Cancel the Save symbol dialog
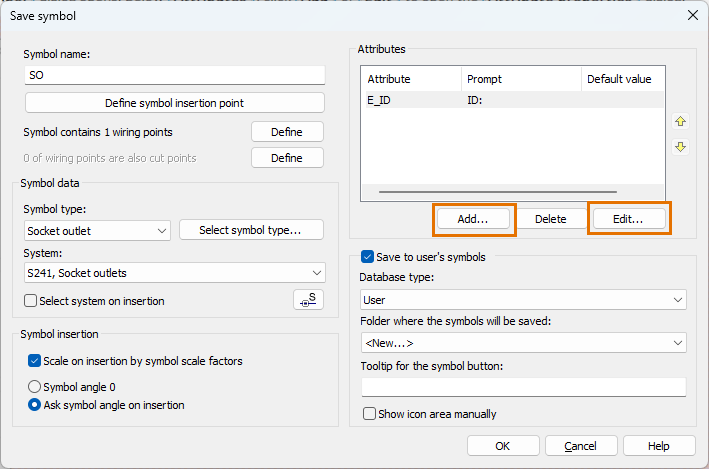The height and width of the screenshot is (469, 709). pyautogui.click(x=581, y=446)
